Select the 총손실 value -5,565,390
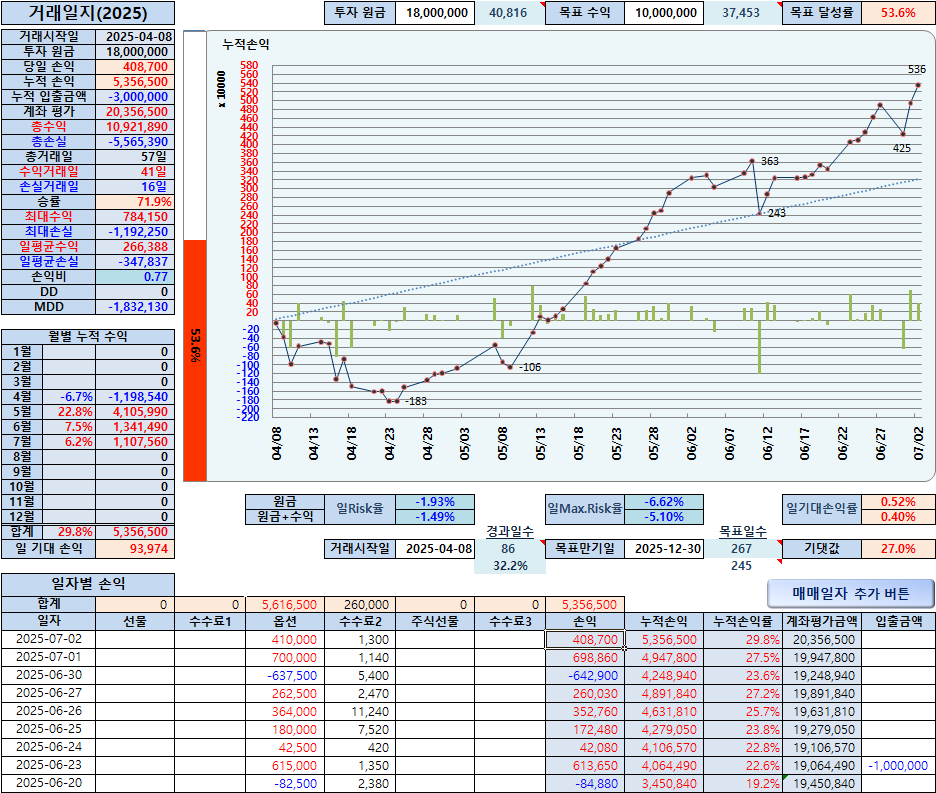The height and width of the screenshot is (793, 936). coord(135,142)
